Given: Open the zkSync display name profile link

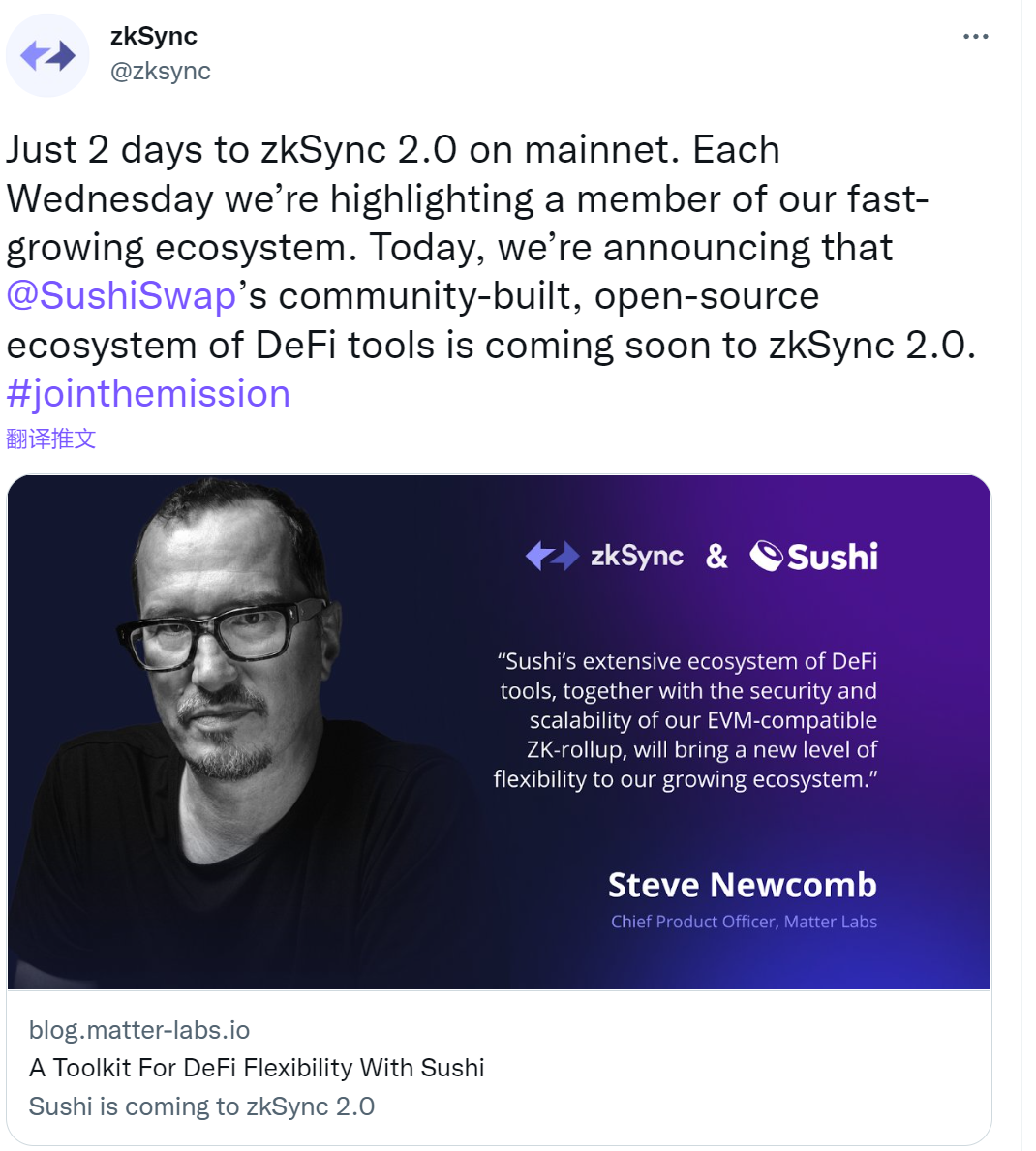Looking at the screenshot, I should (x=154, y=36).
